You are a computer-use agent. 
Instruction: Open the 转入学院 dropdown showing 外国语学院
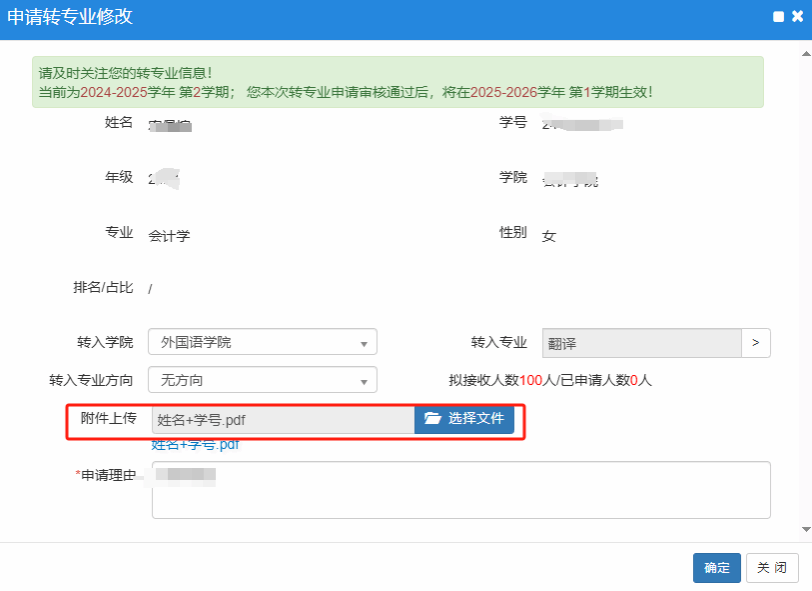point(262,342)
